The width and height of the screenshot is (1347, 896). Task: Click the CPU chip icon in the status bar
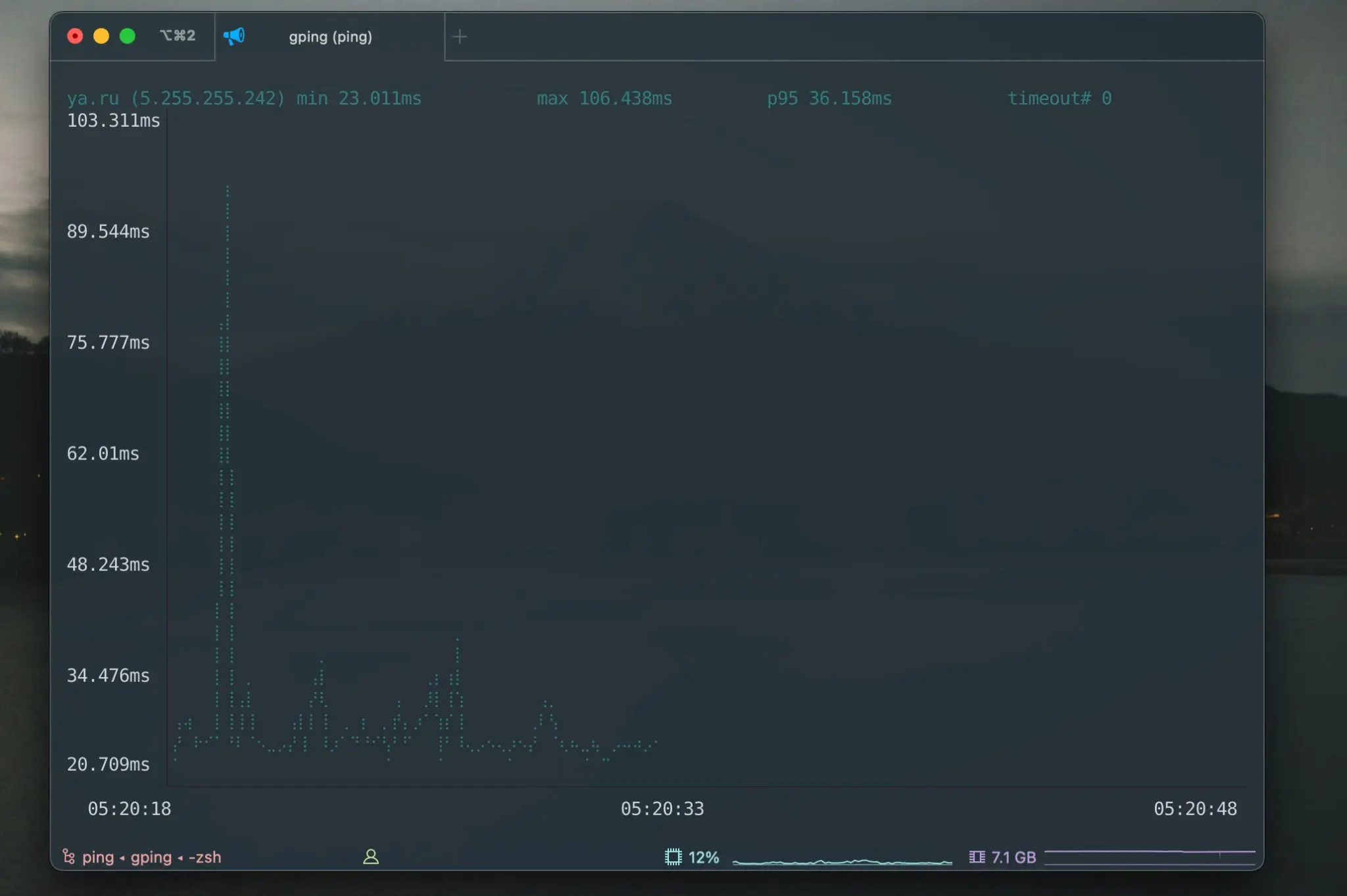(x=673, y=857)
